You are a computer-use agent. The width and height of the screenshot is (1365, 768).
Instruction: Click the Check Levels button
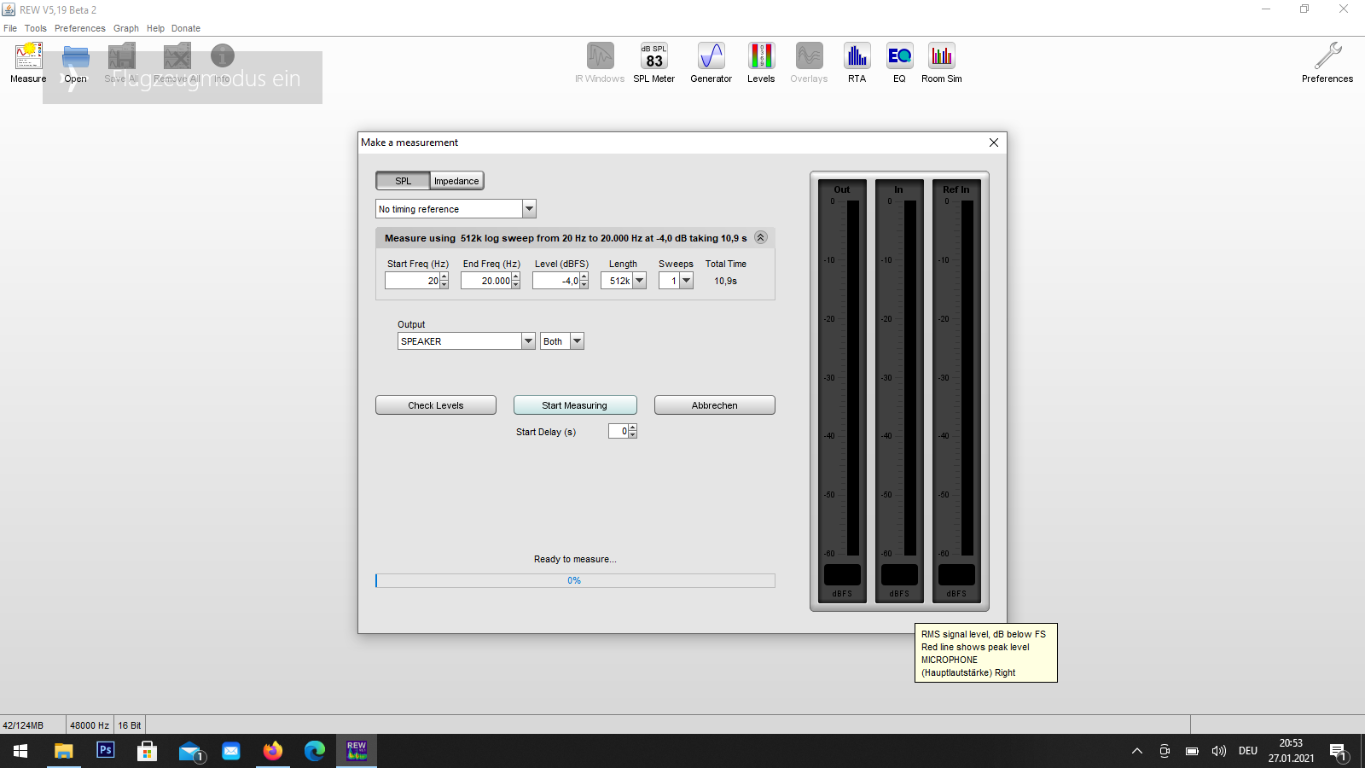pos(436,405)
